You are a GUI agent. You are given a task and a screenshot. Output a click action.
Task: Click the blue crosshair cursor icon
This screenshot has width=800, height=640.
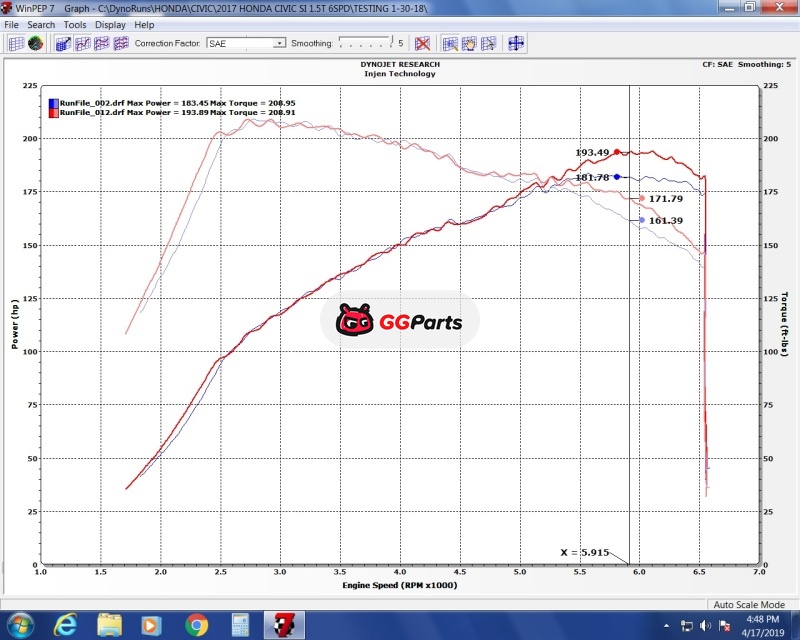coord(516,44)
